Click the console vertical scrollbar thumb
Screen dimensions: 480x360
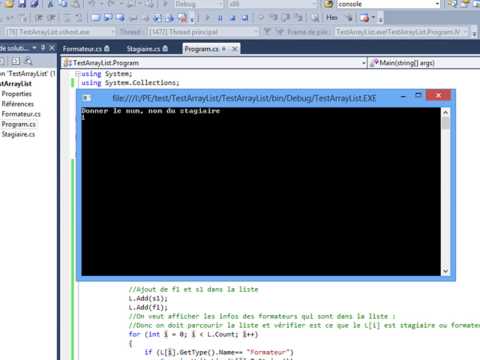coord(445,123)
